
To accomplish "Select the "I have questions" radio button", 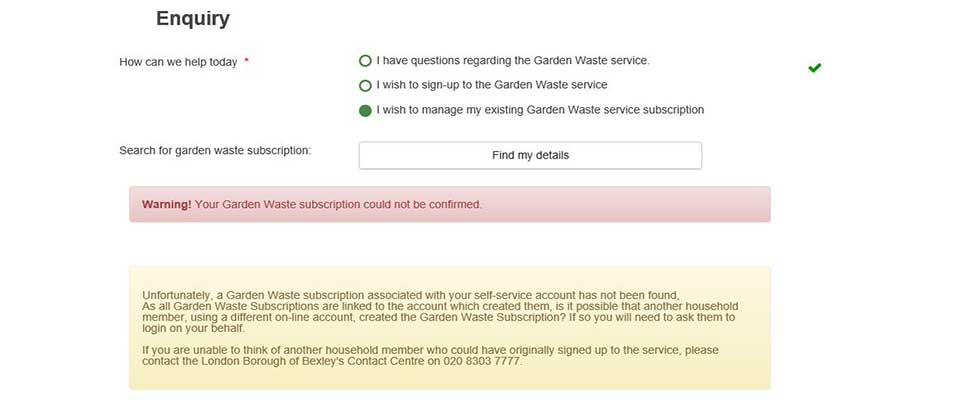I will [365, 61].
